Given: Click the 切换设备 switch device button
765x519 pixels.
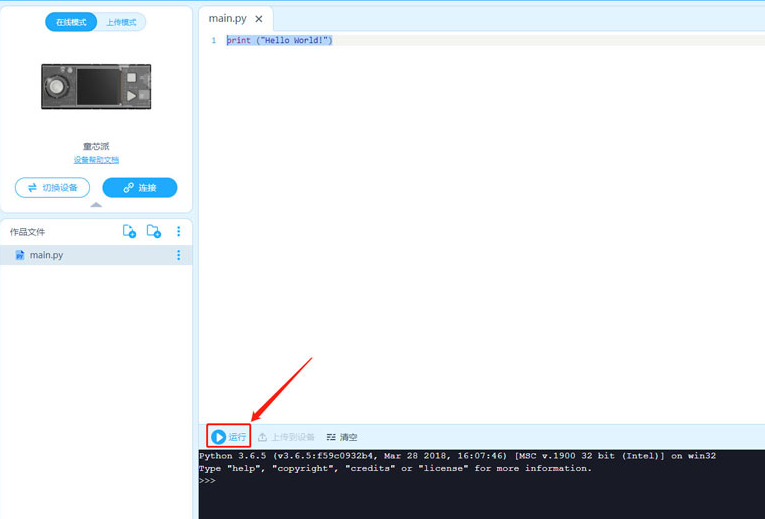Looking at the screenshot, I should (52, 188).
